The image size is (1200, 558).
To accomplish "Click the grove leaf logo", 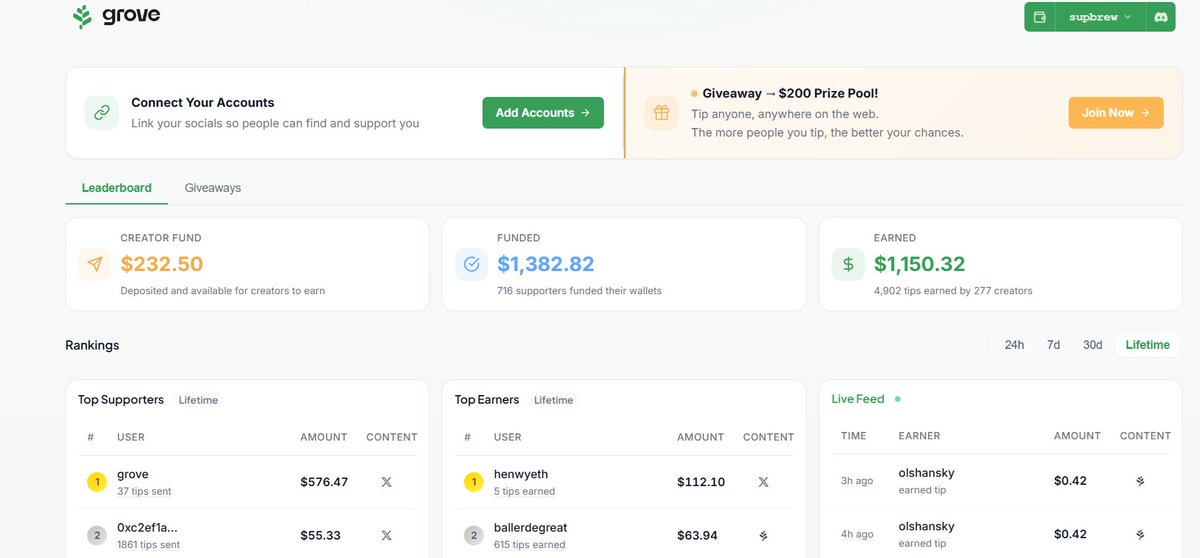I will [x=82, y=17].
